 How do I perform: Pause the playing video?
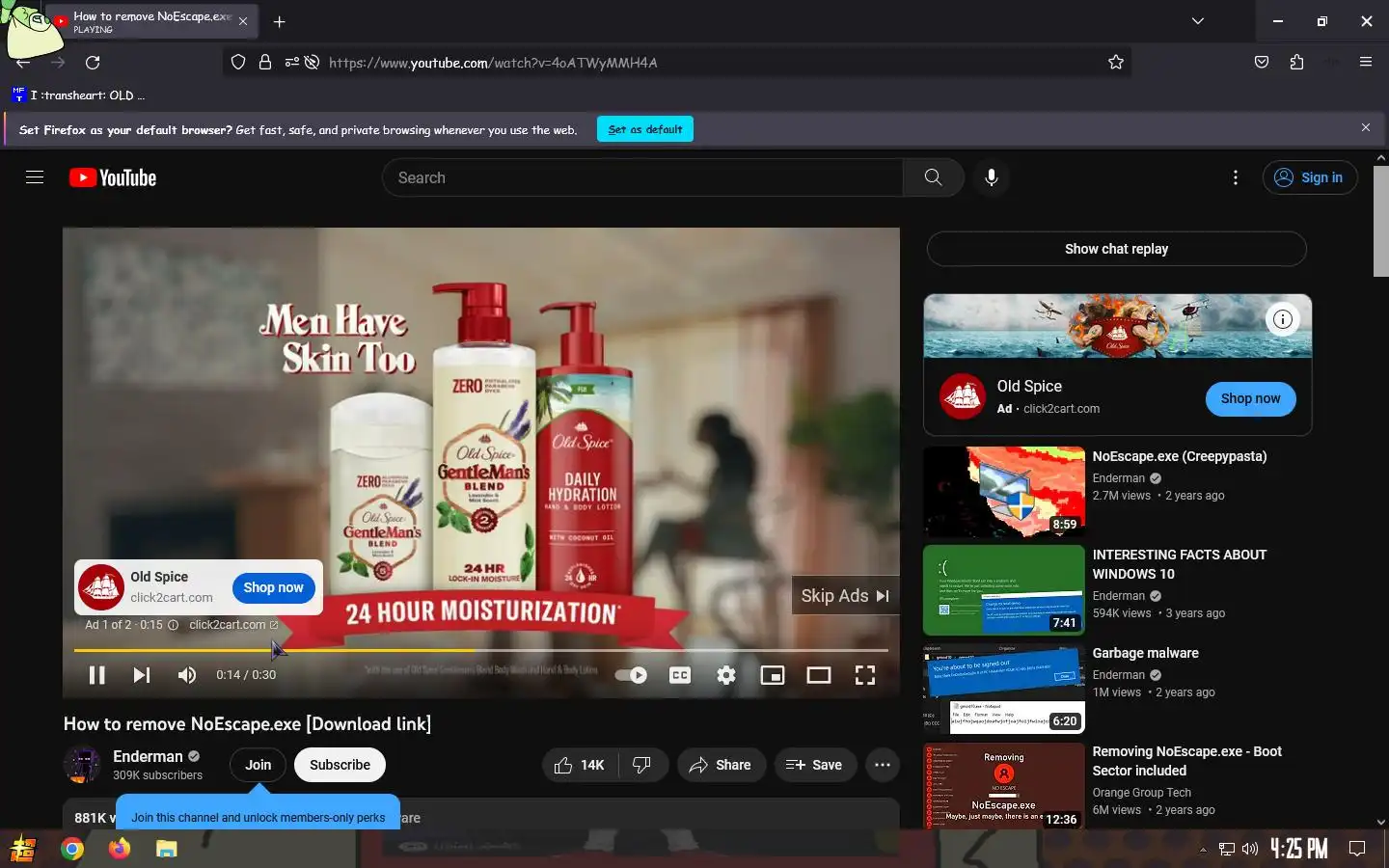click(x=96, y=675)
